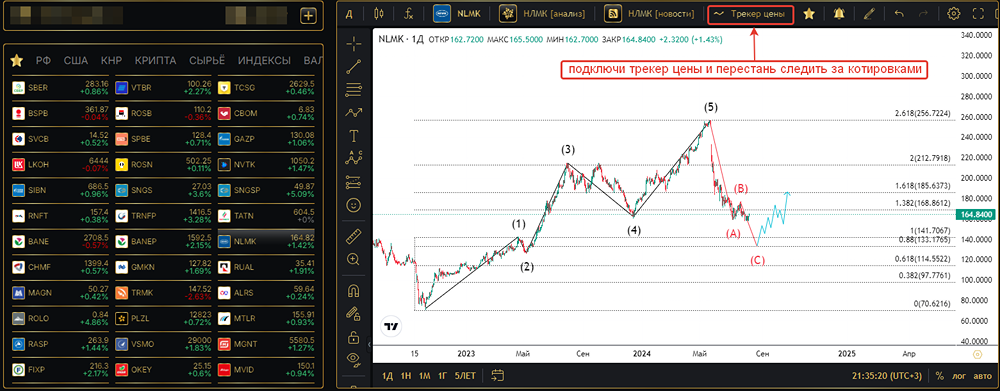
Task: Select NLMK ticker in watchlist
Action: 267,242
